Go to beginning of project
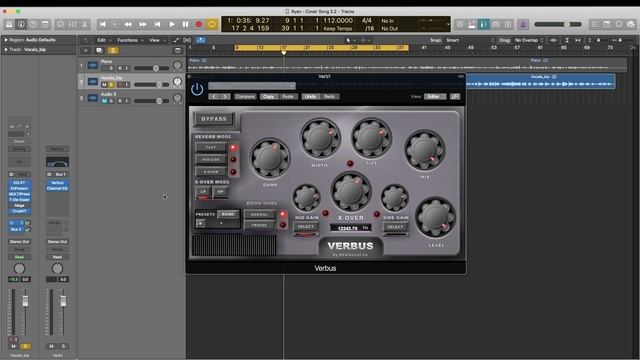This screenshot has height=360, width=640. 102,24
